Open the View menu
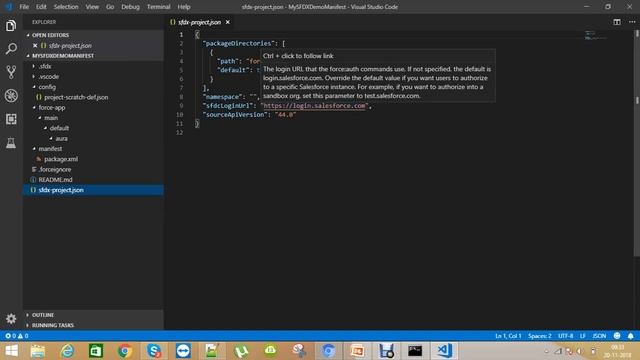The width and height of the screenshot is (640, 360). (92, 7)
